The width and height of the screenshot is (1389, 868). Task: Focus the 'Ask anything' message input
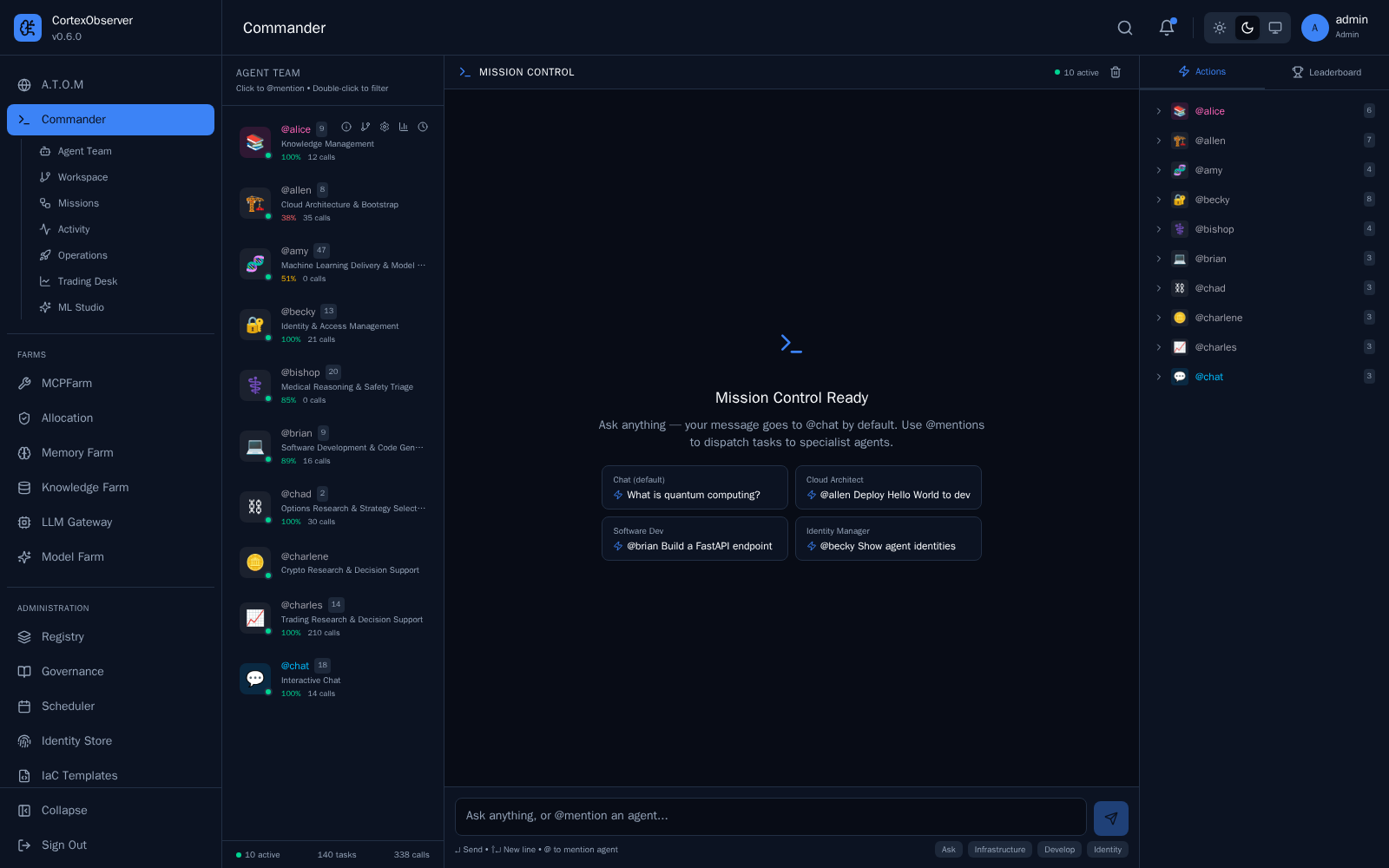tap(771, 816)
